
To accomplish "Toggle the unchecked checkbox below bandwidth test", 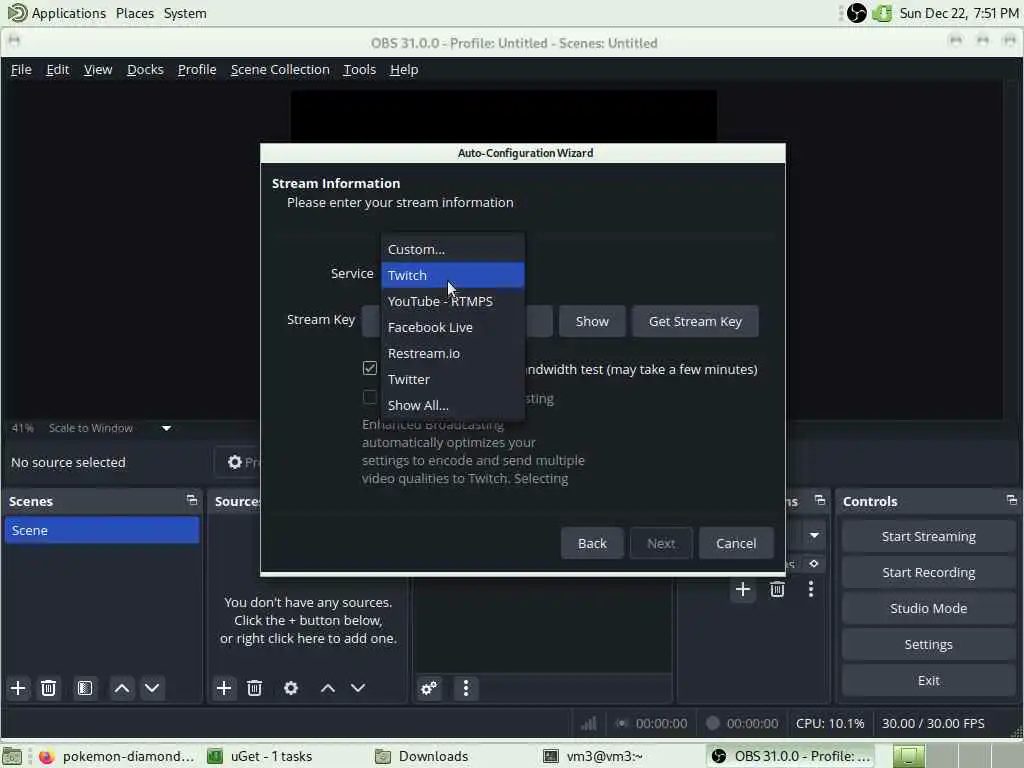I will click(x=370, y=397).
